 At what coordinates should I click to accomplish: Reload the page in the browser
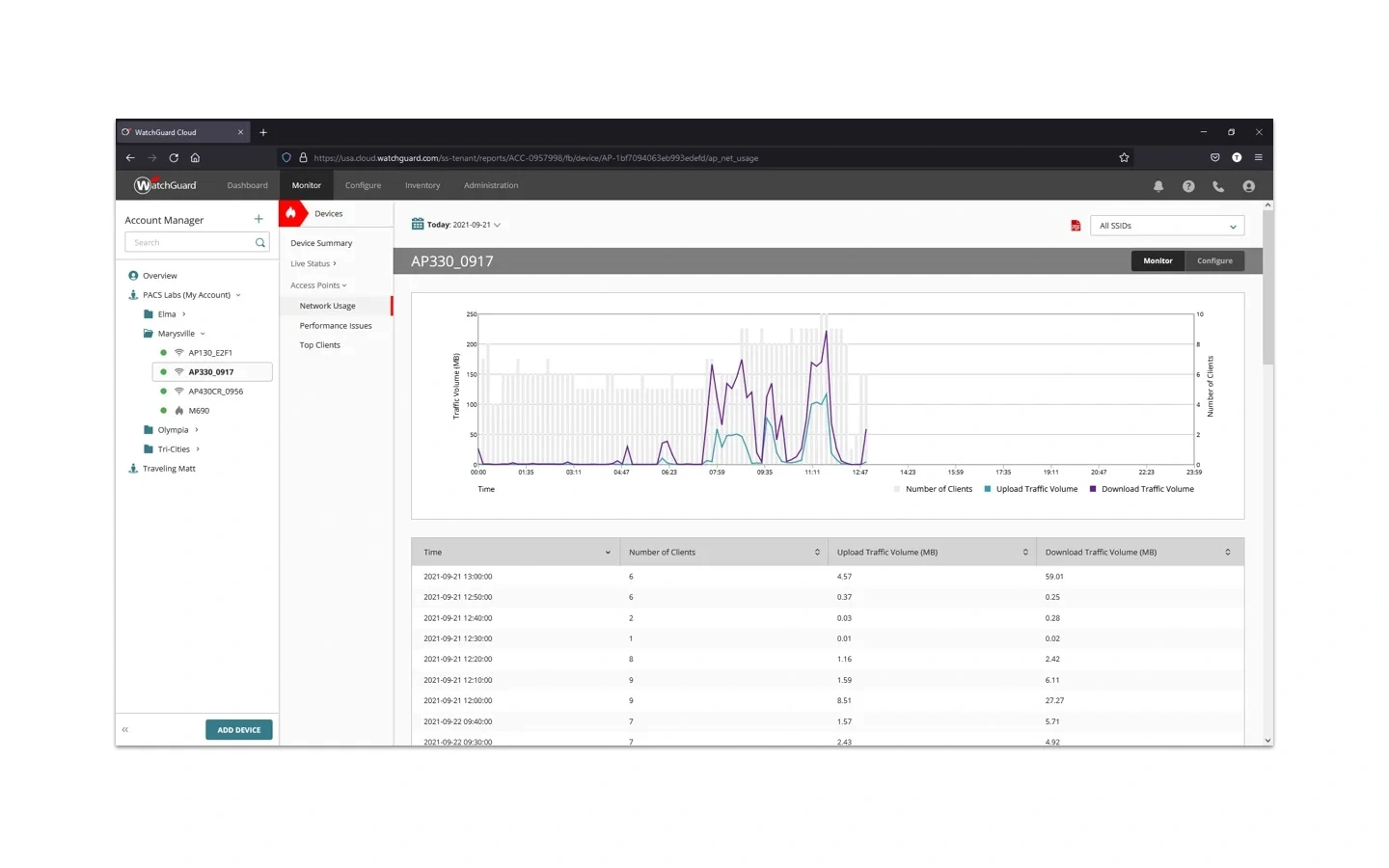tap(174, 157)
